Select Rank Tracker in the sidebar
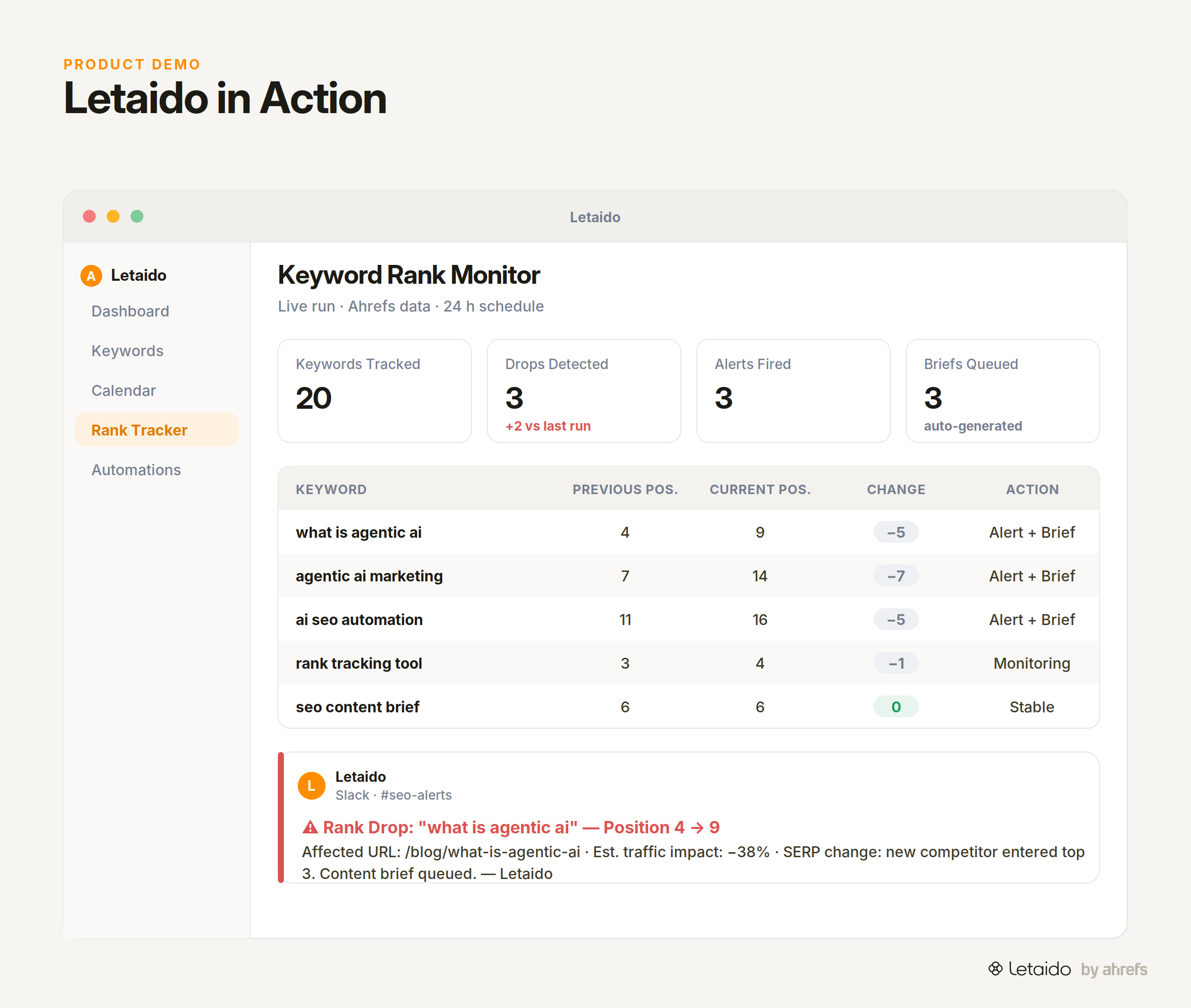The width and height of the screenshot is (1191, 1008). (157, 430)
